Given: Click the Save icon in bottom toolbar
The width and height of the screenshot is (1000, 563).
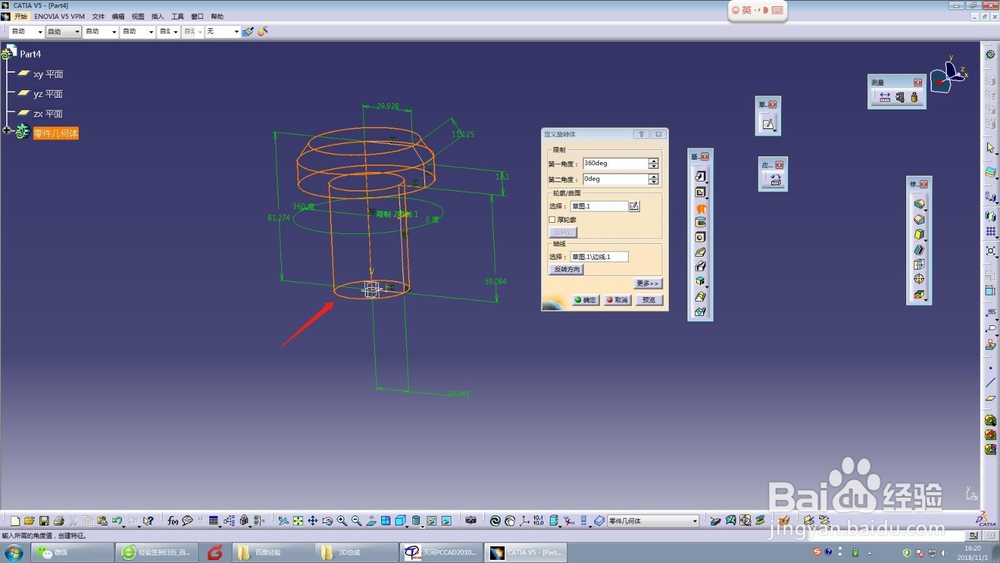Looking at the screenshot, I should coord(43,521).
